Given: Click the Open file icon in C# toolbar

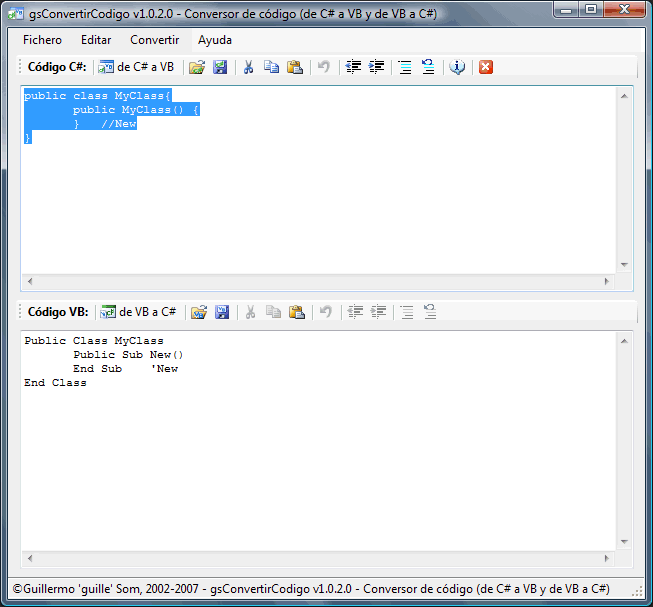Looking at the screenshot, I should [x=197, y=67].
